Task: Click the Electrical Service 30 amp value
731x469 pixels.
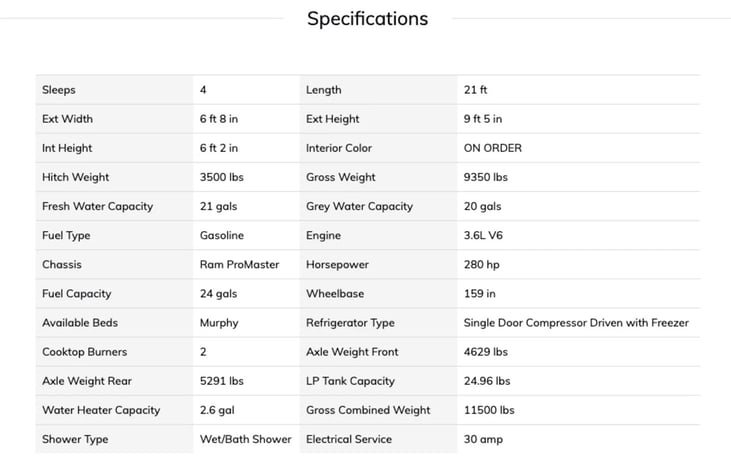Action: coord(484,439)
